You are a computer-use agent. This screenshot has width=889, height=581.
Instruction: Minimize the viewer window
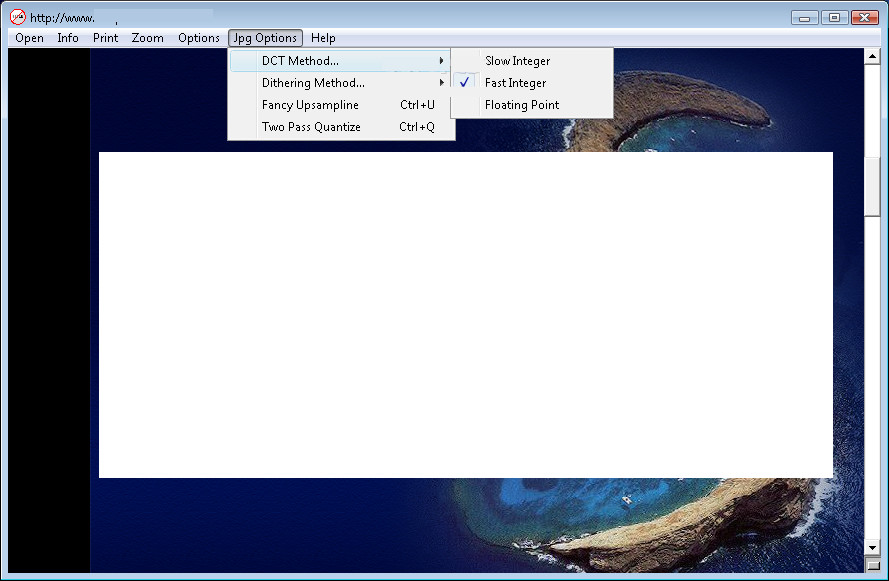(805, 18)
